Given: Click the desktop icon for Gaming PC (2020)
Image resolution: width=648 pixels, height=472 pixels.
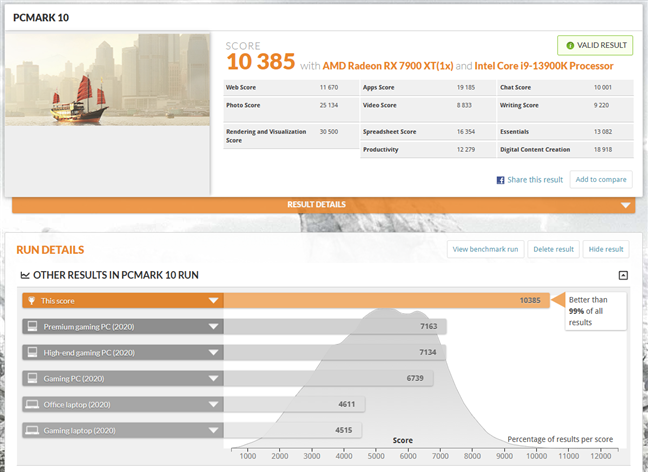Looking at the screenshot, I should [x=32, y=378].
